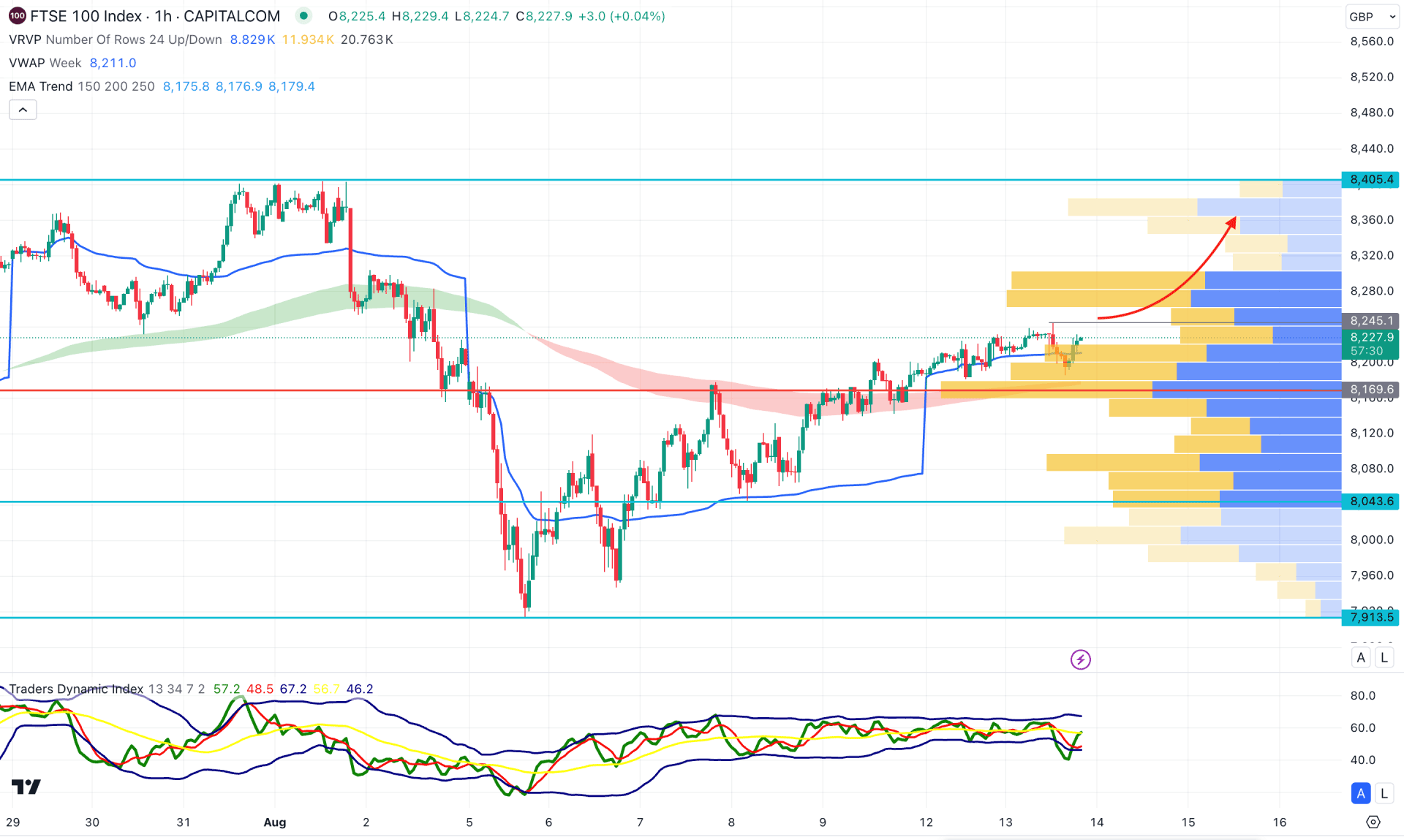The image size is (1404, 840).
Task: Click the purple lightning event marker
Action: point(1080,659)
